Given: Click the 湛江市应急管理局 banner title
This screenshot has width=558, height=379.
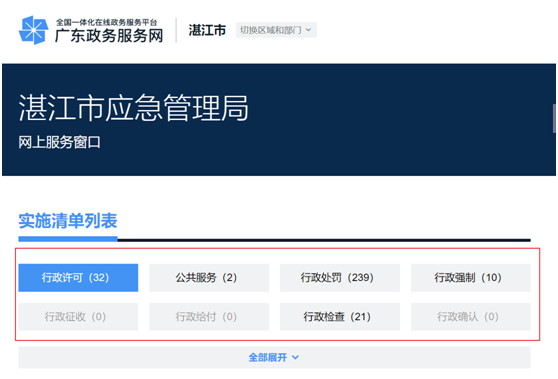Looking at the screenshot, I should pyautogui.click(x=133, y=108).
